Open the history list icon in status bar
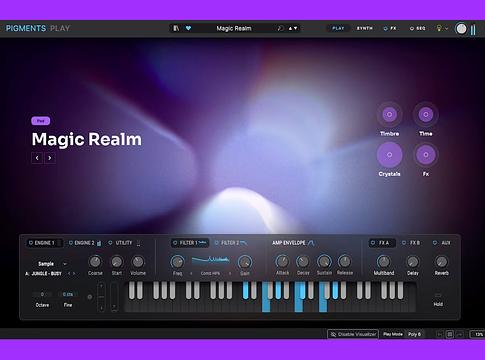The height and width of the screenshot is (360, 485). pyautogui.click(x=450, y=334)
